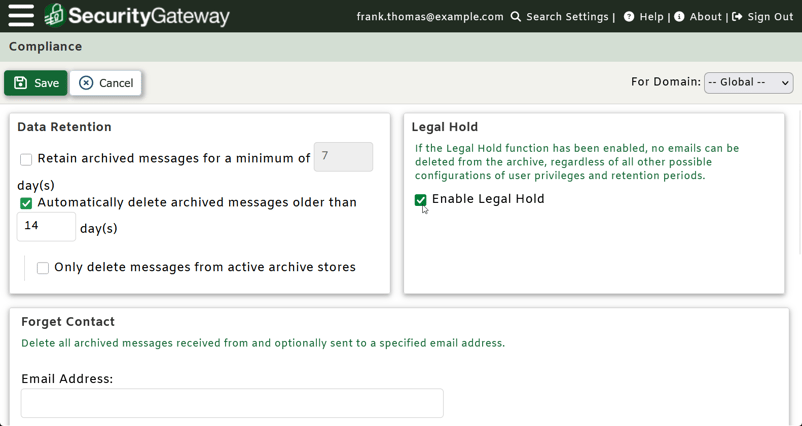Click the Legal Hold description text
802x426 pixels.
point(577,162)
